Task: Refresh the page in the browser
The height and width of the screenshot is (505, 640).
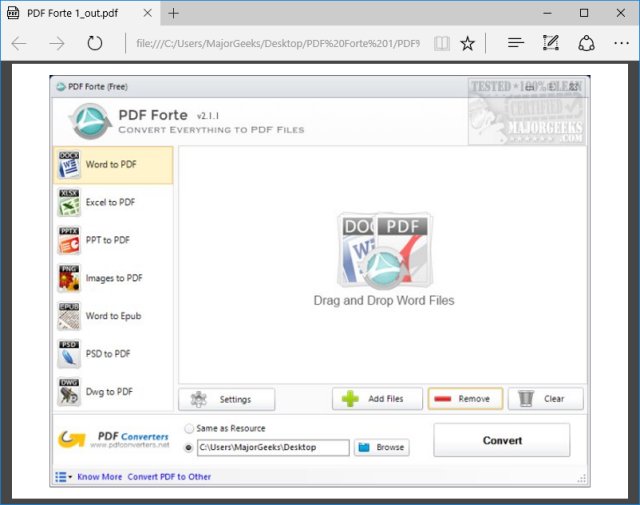Action: click(95, 43)
